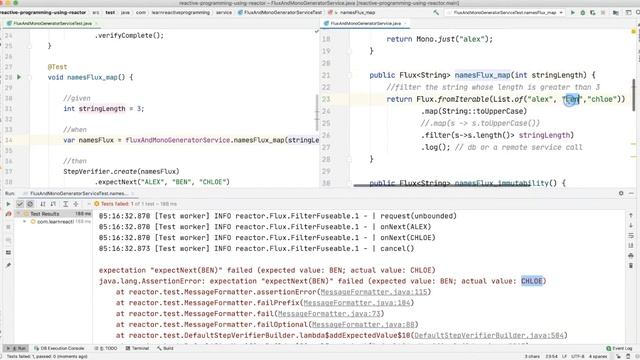
Task: Debug the selected configuration
Action: [x=583, y=13]
